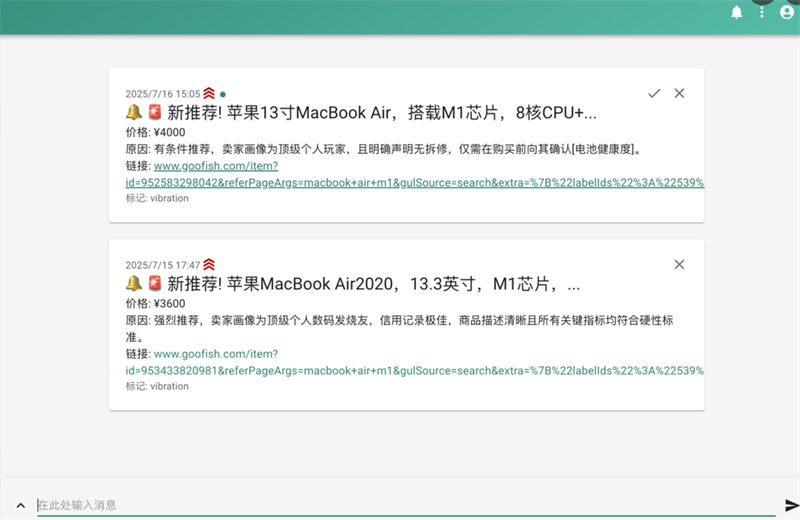Click the 标记: vibration tag in second message
The image size is (800, 520).
point(157,386)
